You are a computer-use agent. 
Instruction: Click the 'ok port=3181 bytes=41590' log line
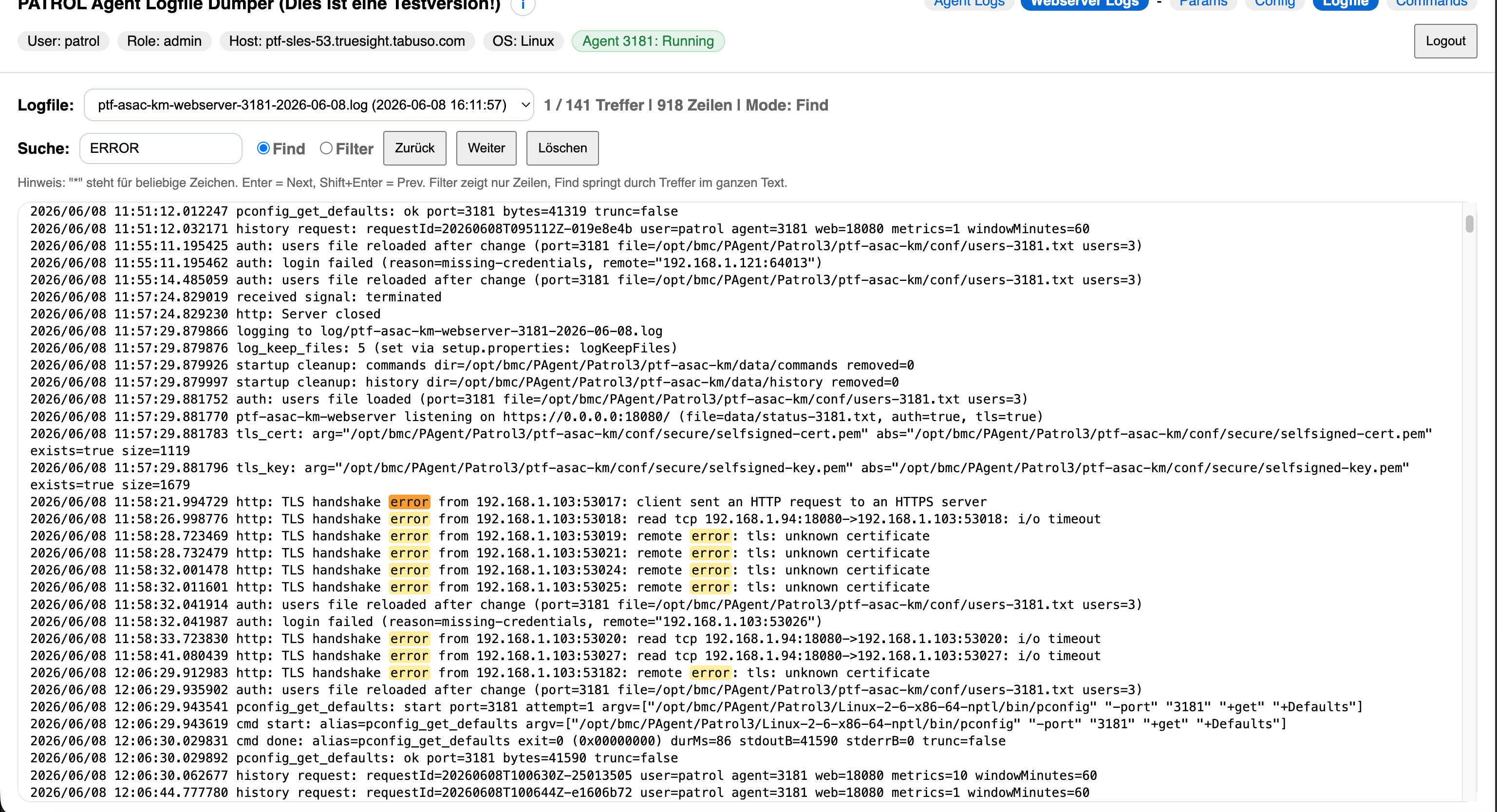tap(354, 758)
